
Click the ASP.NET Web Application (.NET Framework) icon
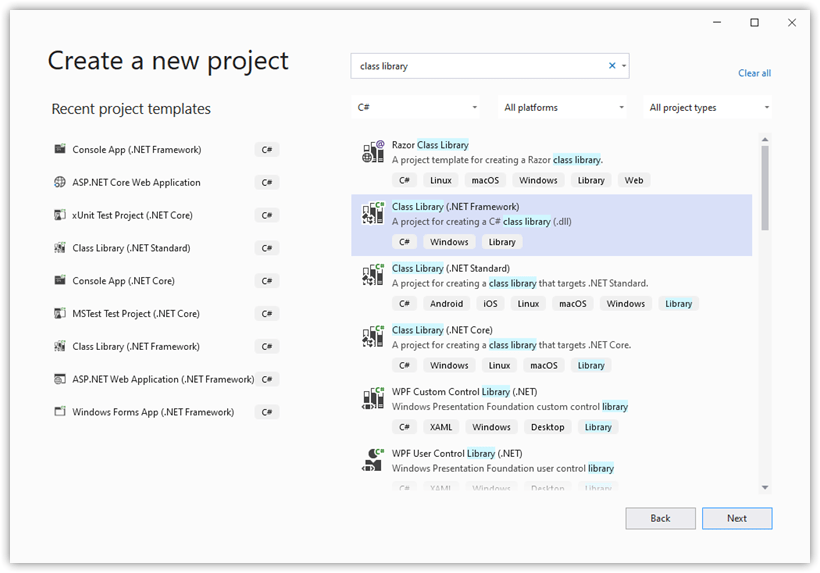point(60,379)
